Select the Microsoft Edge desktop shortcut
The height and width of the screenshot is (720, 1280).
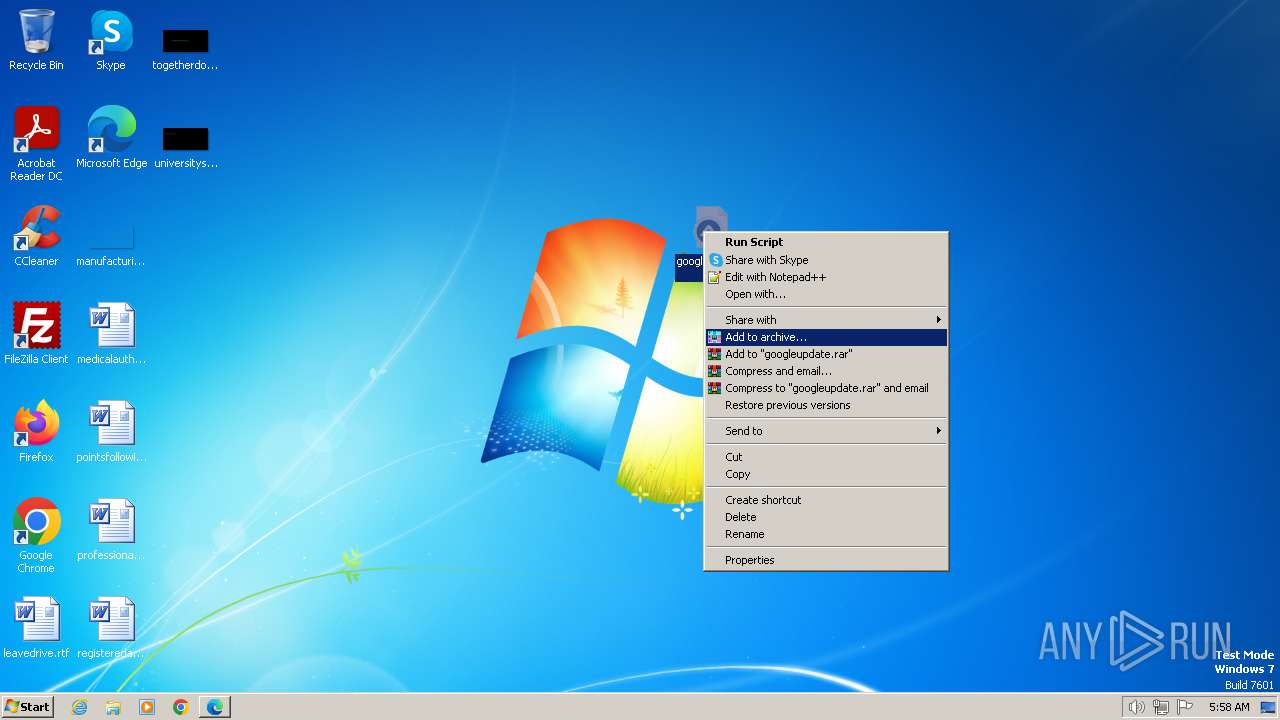(111, 138)
